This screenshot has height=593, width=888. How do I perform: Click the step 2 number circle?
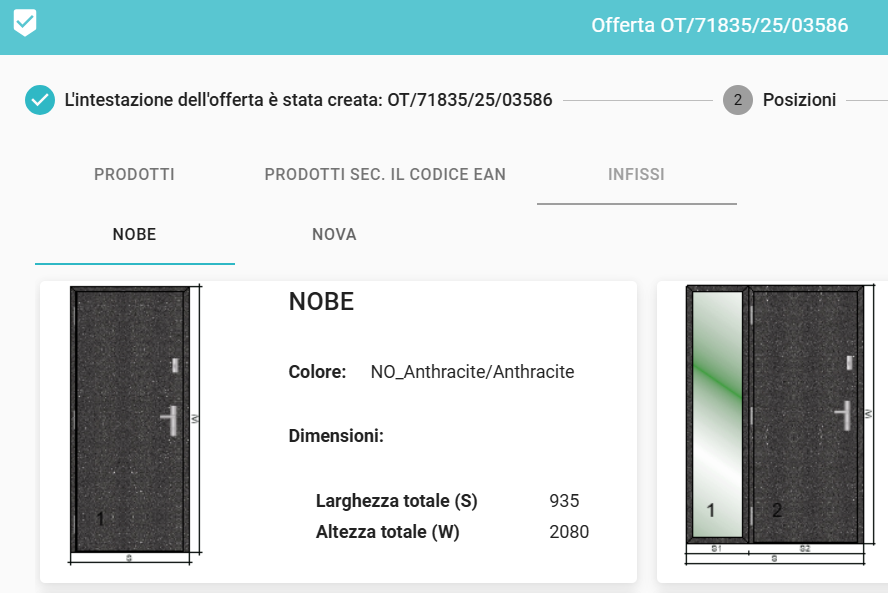738,100
